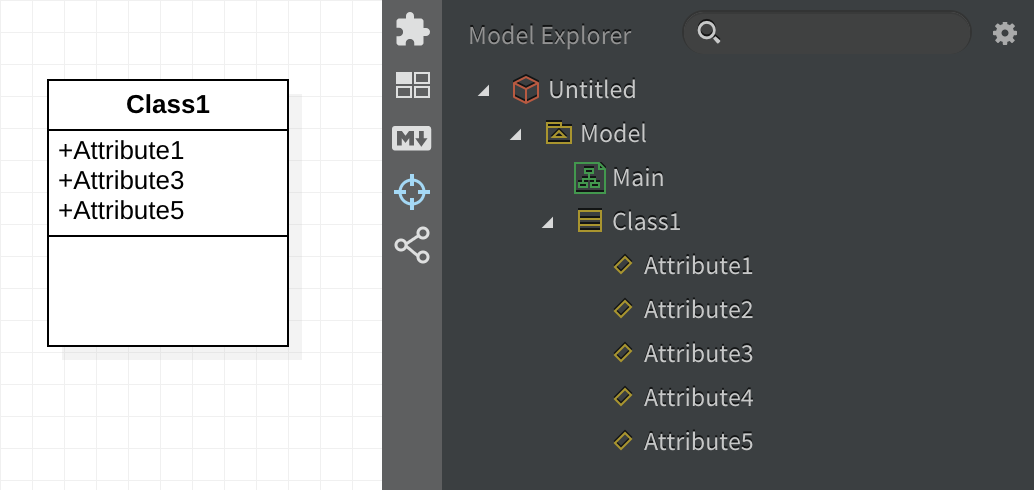Click the Attribute2 tag icon in explorer
Screen dimensions: 1034x490
coord(623,309)
